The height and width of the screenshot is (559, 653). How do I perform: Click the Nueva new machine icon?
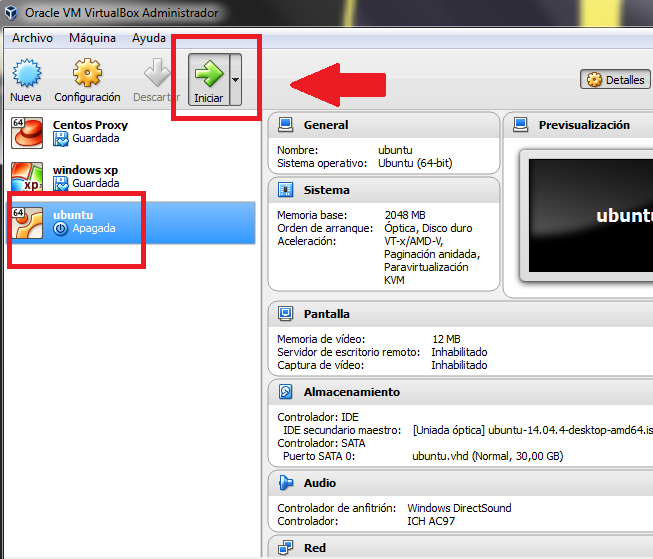[x=26, y=73]
